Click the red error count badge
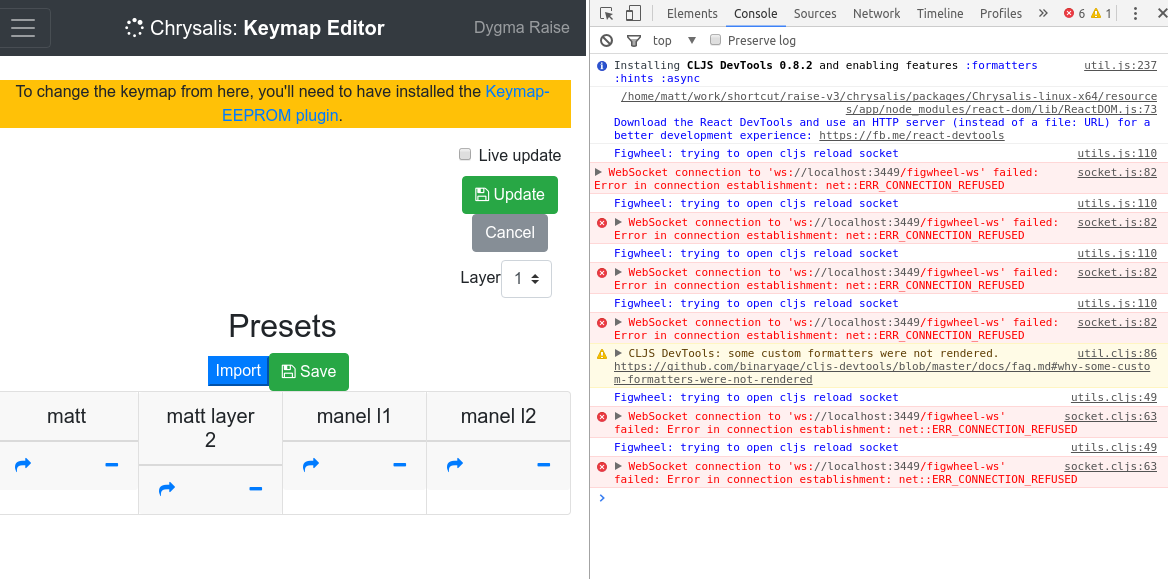The width and height of the screenshot is (1168, 579). (x=1074, y=13)
